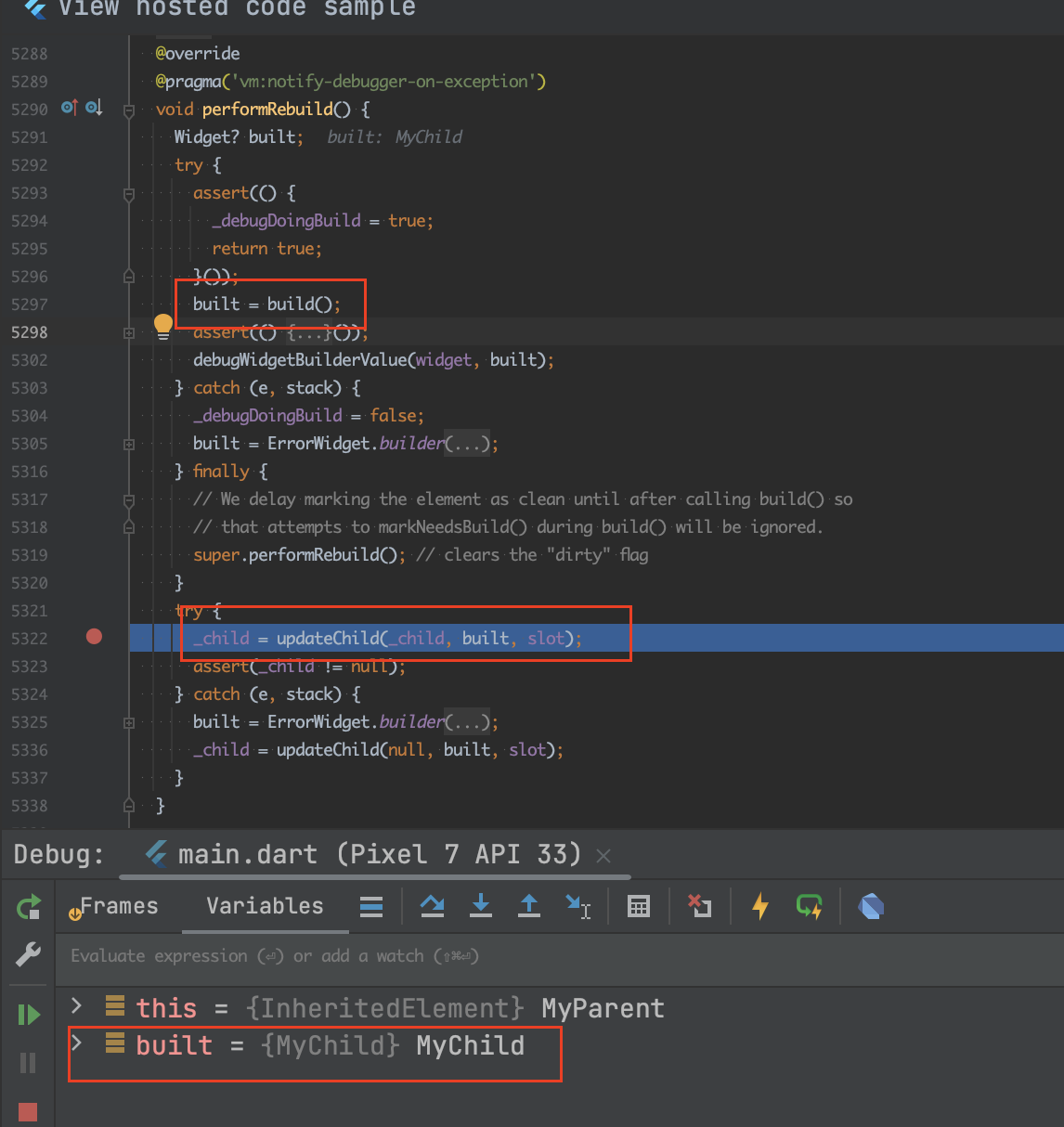Click '_debugDoingBuild = false;' line

308,416
